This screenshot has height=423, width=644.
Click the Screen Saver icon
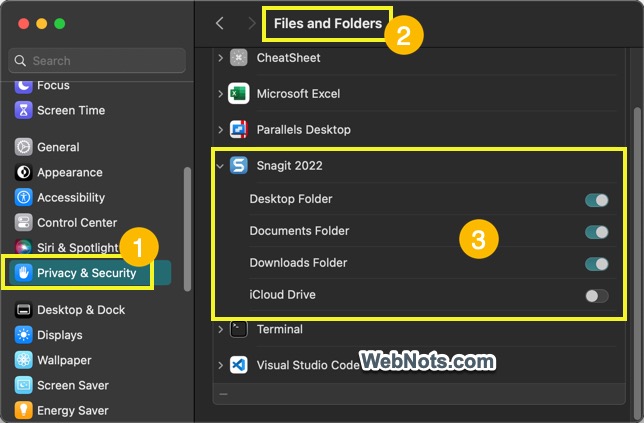point(23,385)
